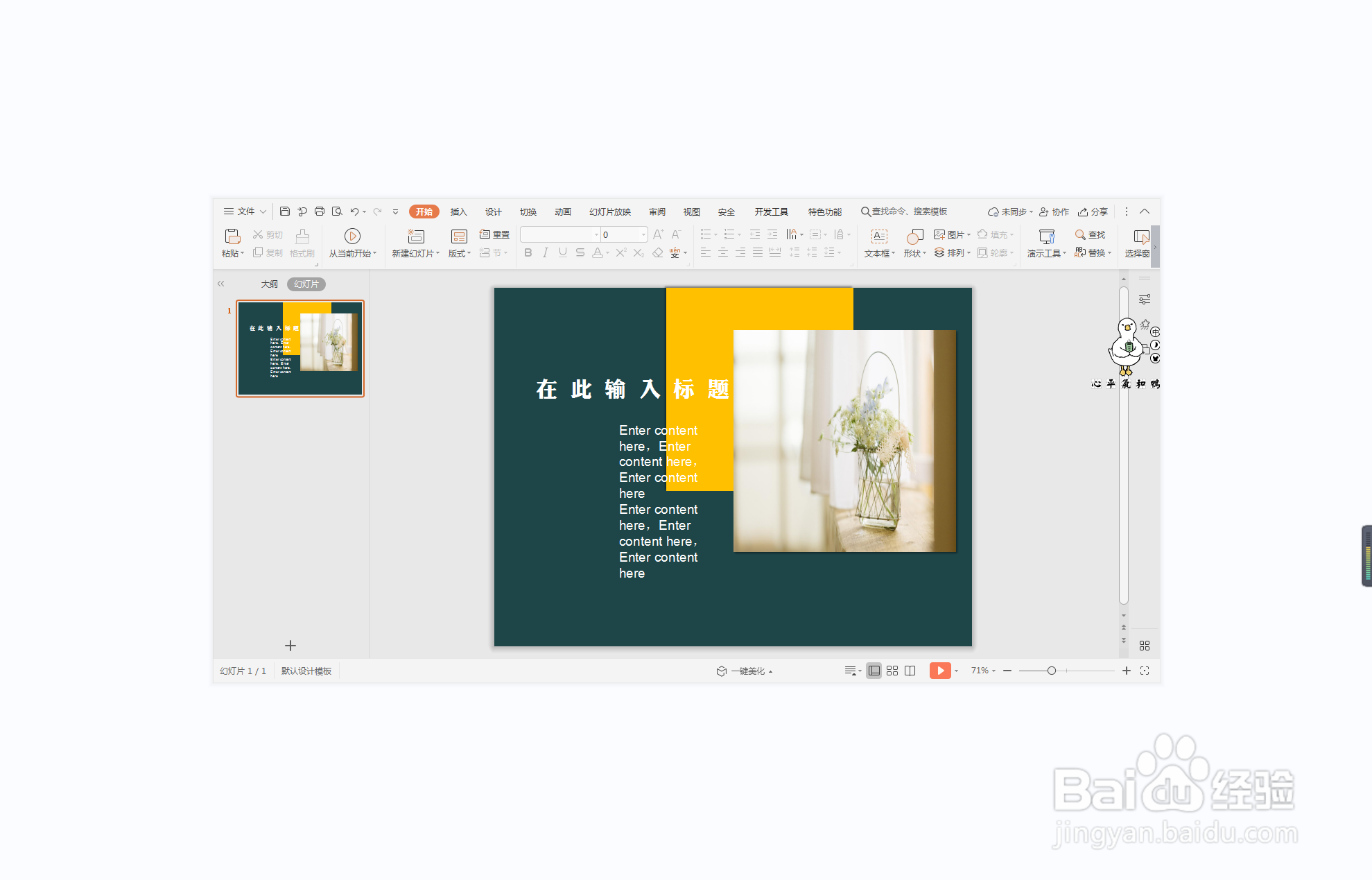Viewport: 1372px width, 880px height.
Task: Click the One-click beautify (一键美化) button
Action: (745, 671)
